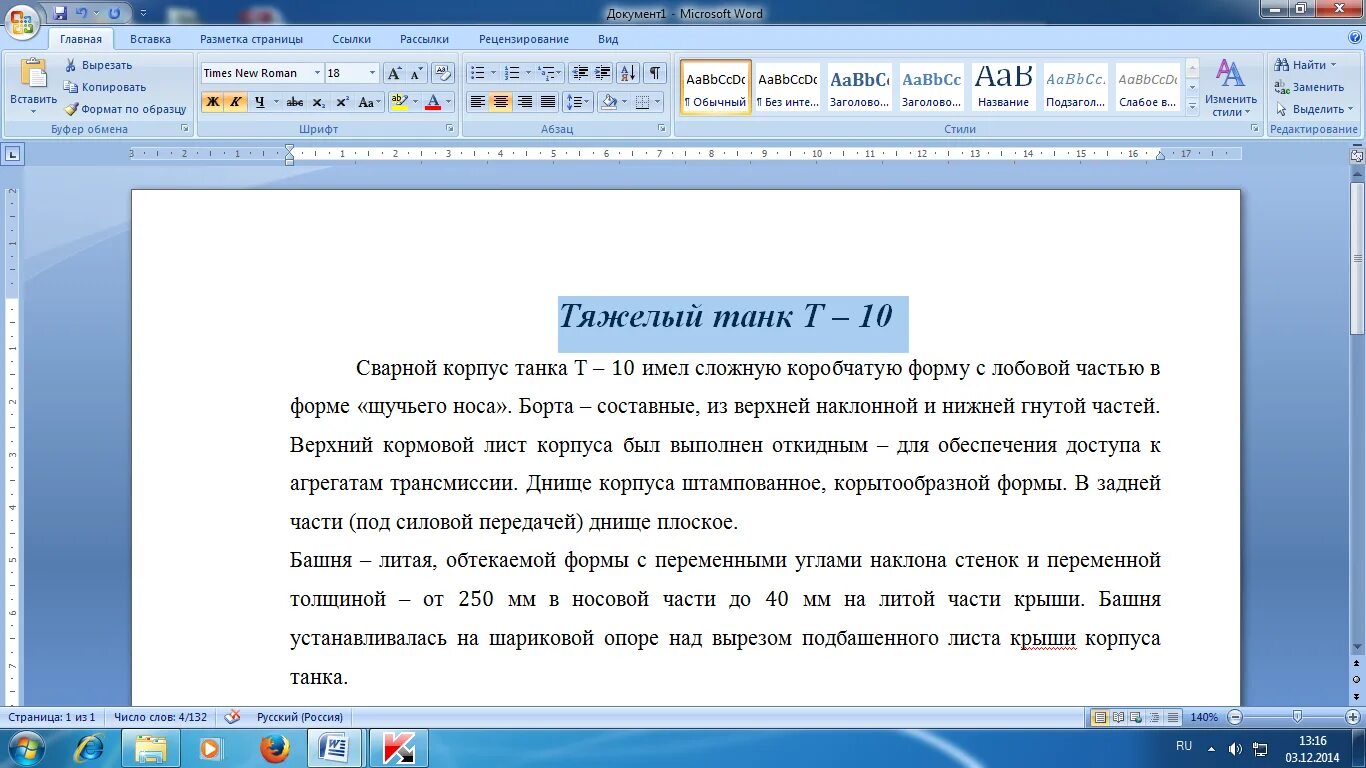Open the change case Aa menu

click(370, 102)
